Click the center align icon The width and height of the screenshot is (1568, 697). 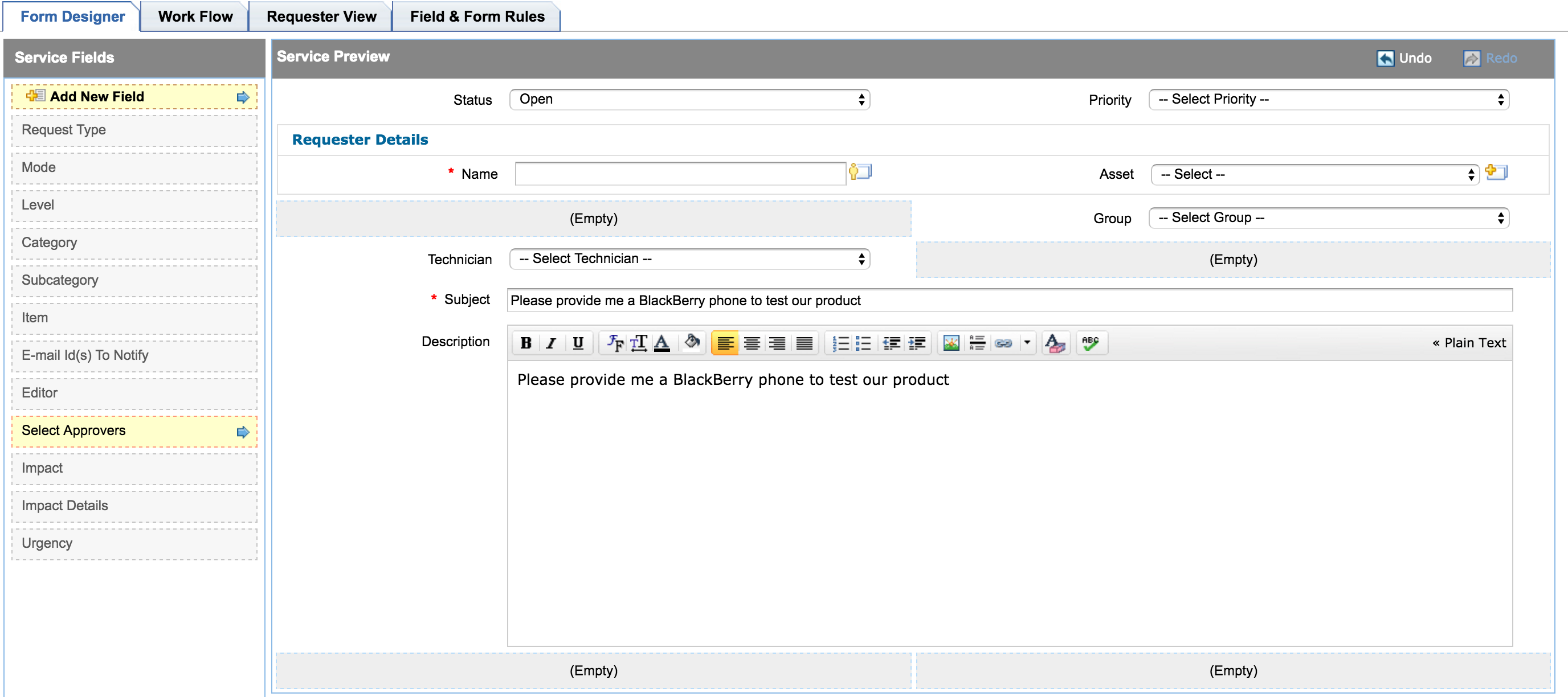point(751,343)
